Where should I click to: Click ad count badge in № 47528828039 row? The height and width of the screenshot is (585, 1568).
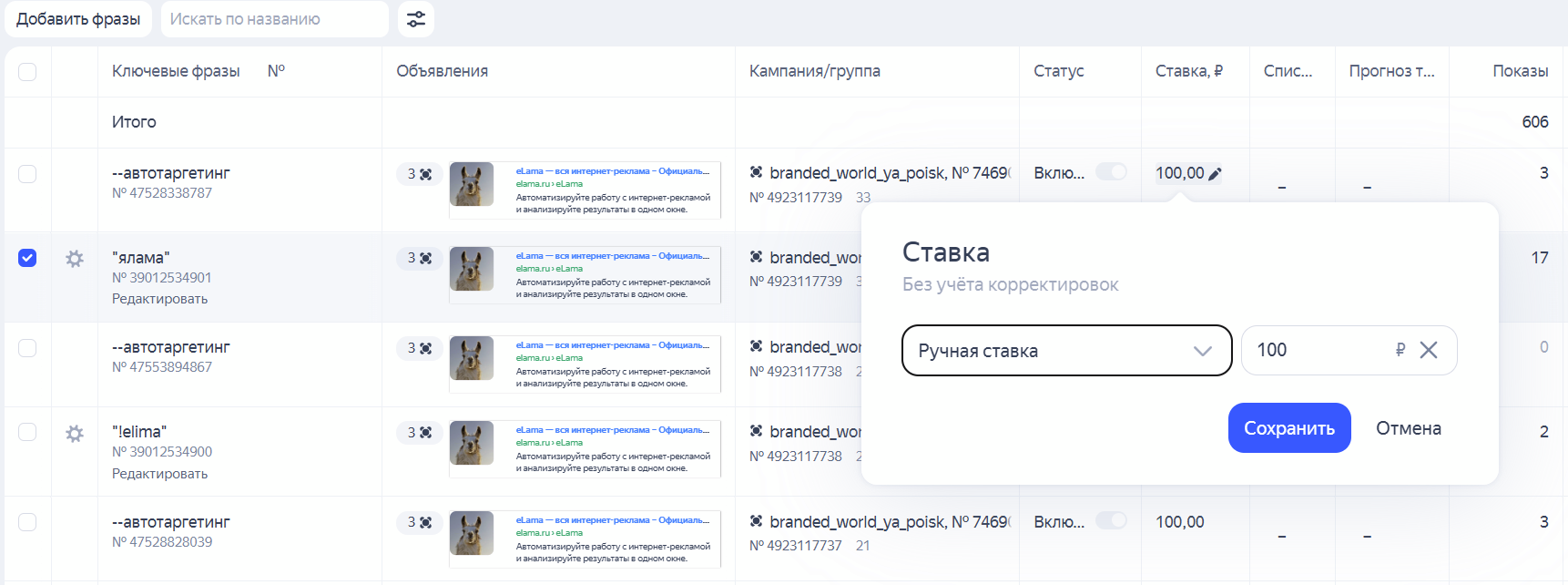(x=419, y=522)
